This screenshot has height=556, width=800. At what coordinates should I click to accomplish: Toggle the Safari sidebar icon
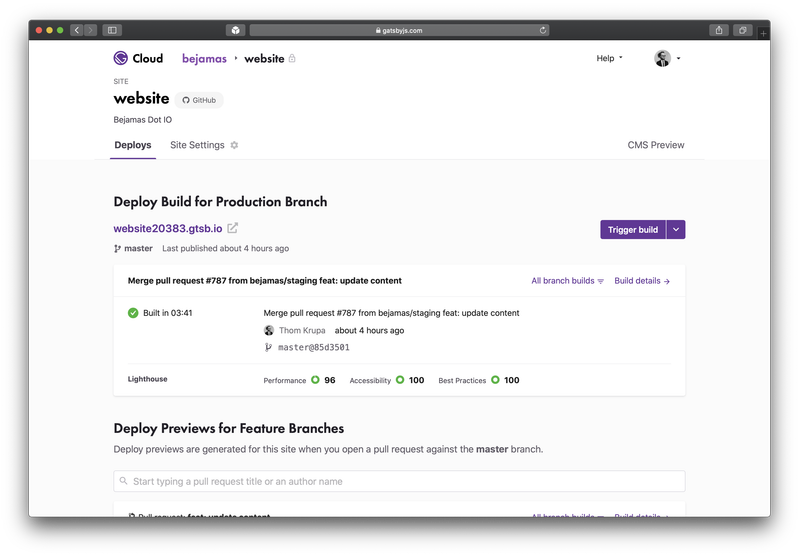pyautogui.click(x=112, y=30)
